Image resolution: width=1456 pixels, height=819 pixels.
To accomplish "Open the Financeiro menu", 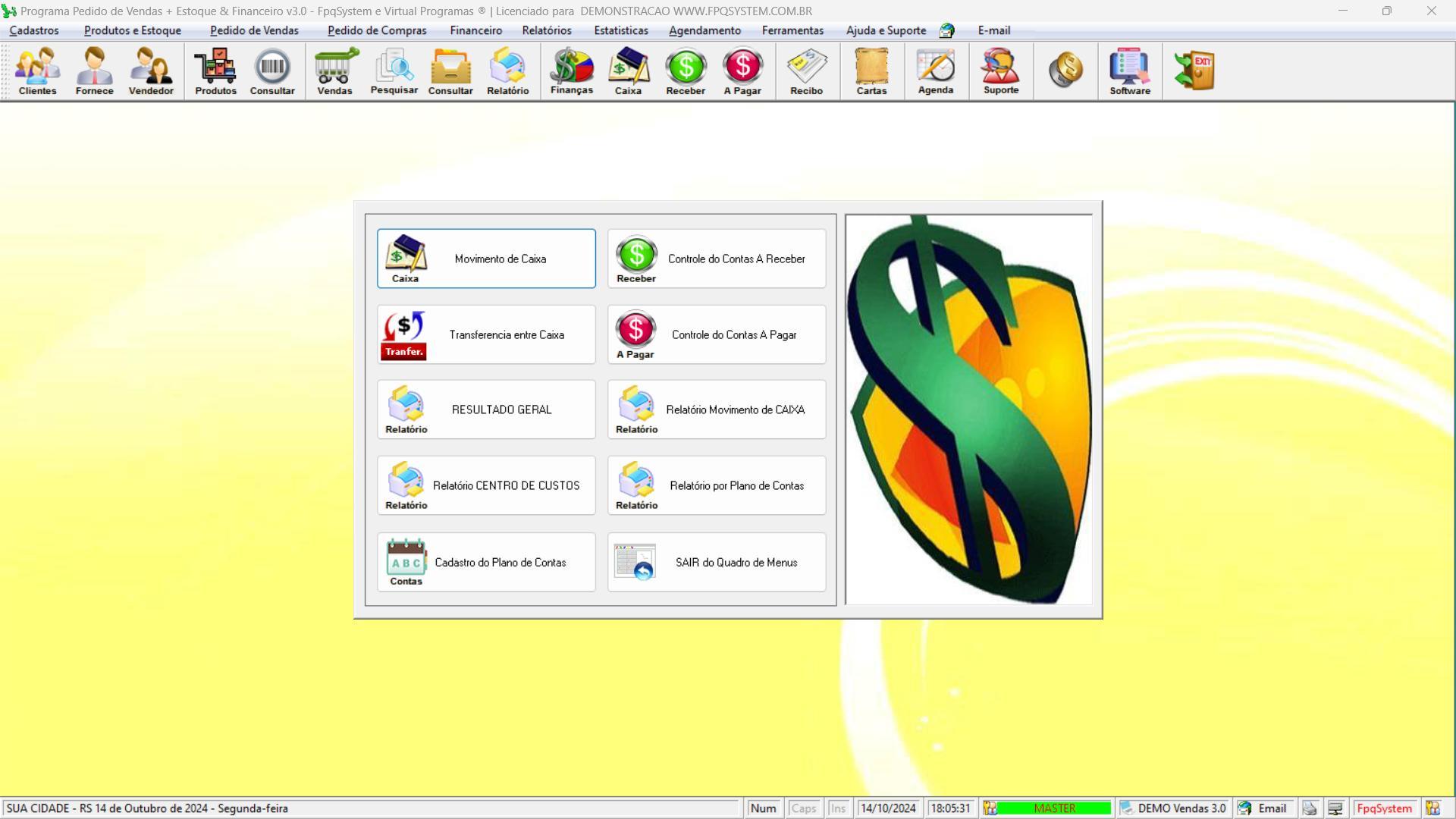I will (x=475, y=30).
